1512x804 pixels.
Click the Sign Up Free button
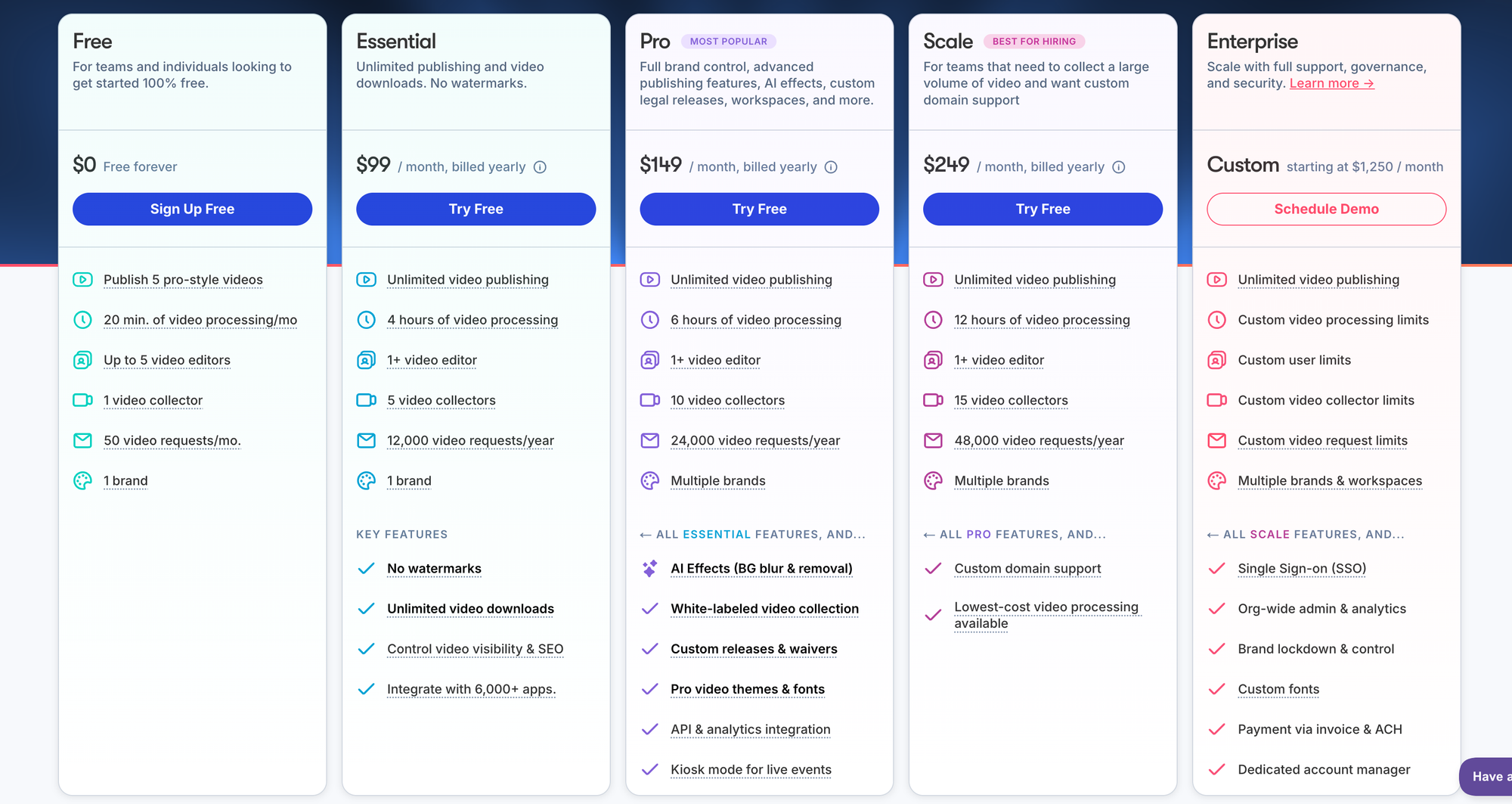click(192, 209)
